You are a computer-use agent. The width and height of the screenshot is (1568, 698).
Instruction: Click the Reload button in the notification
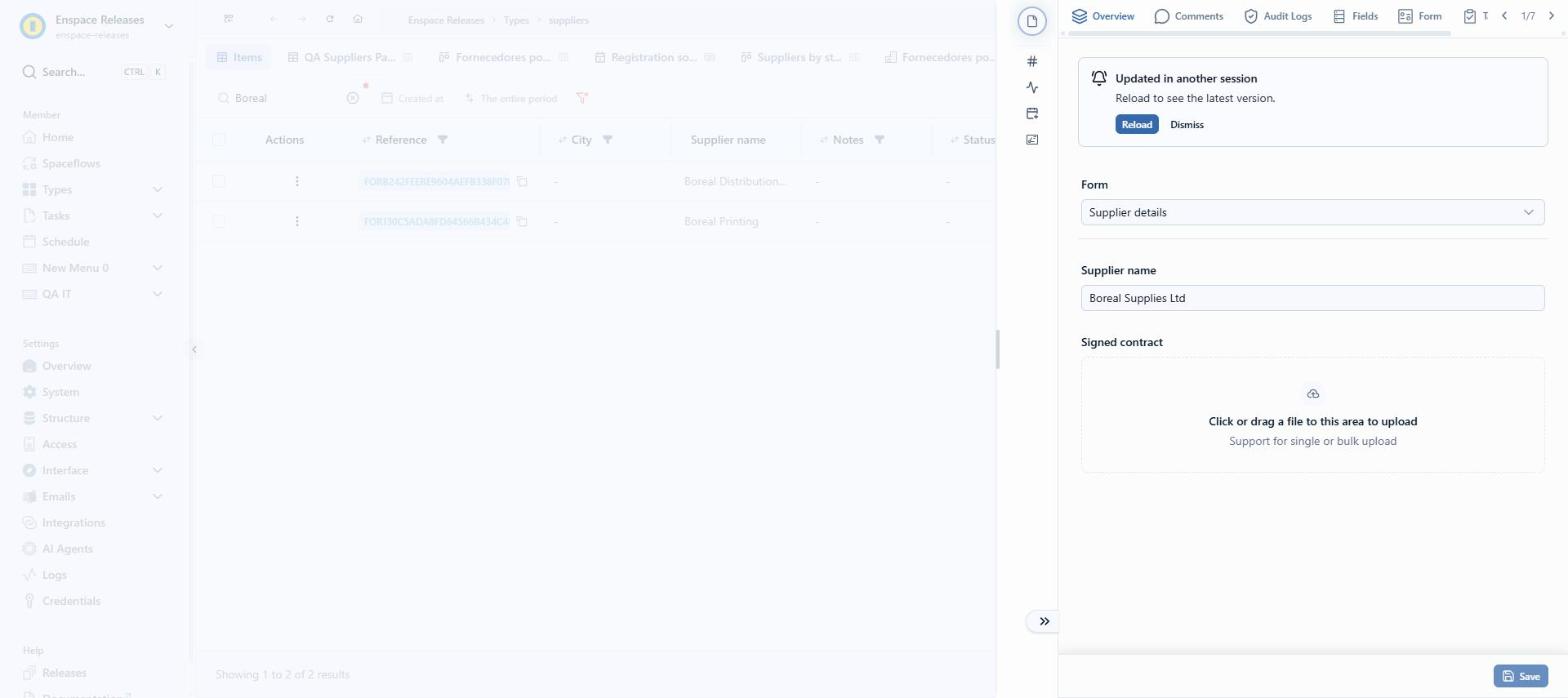(x=1137, y=125)
